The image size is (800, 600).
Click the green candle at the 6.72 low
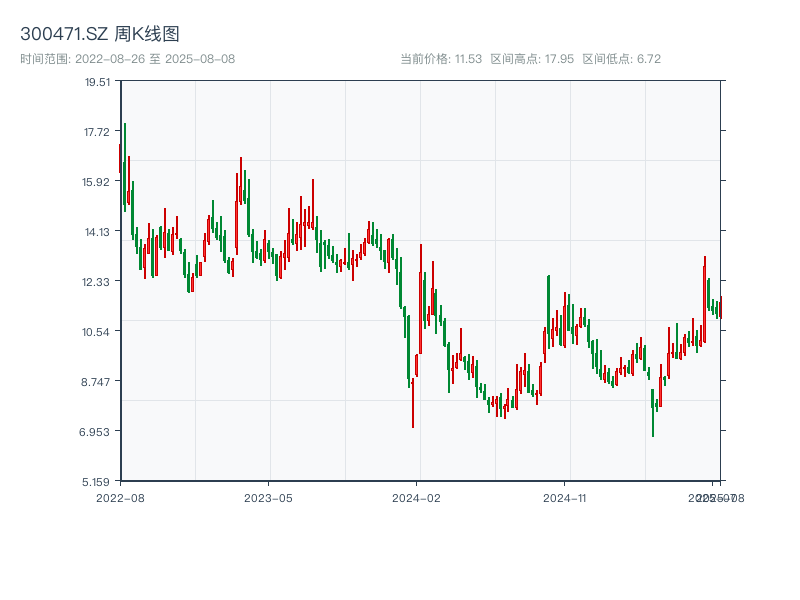point(653,412)
